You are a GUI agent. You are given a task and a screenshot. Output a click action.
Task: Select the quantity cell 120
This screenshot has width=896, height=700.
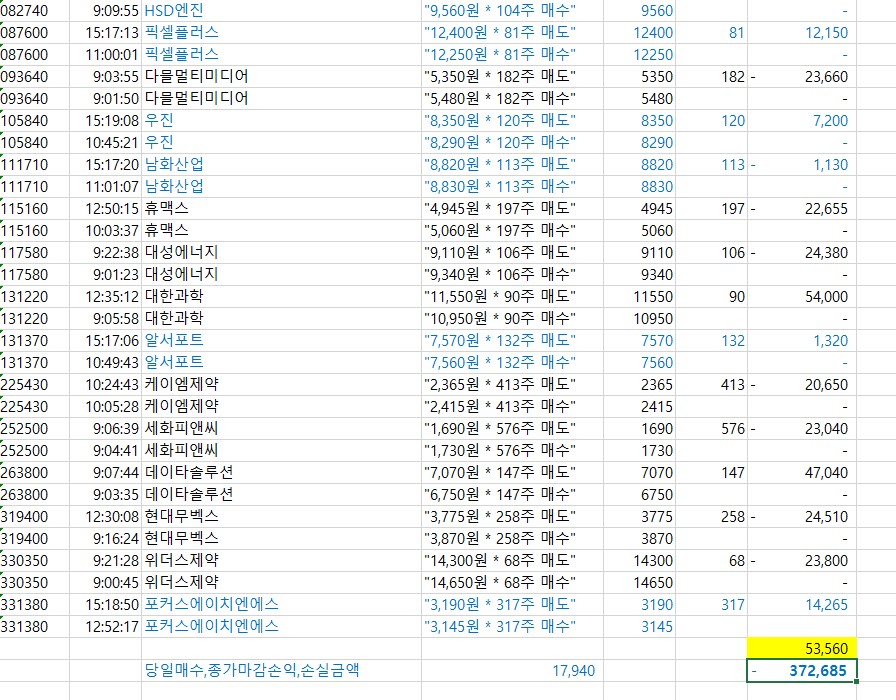[x=711, y=121]
